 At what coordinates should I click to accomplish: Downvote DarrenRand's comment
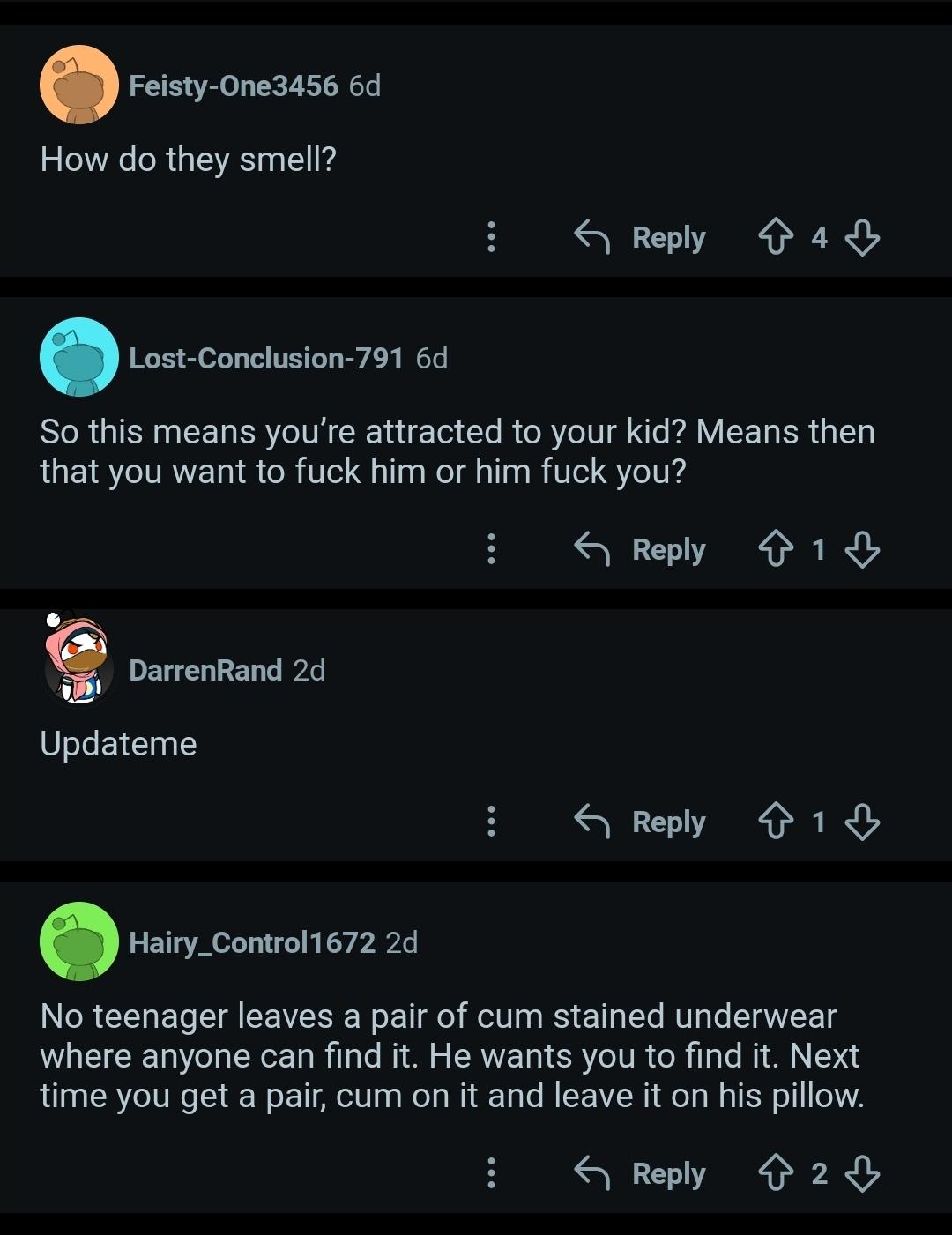point(862,822)
